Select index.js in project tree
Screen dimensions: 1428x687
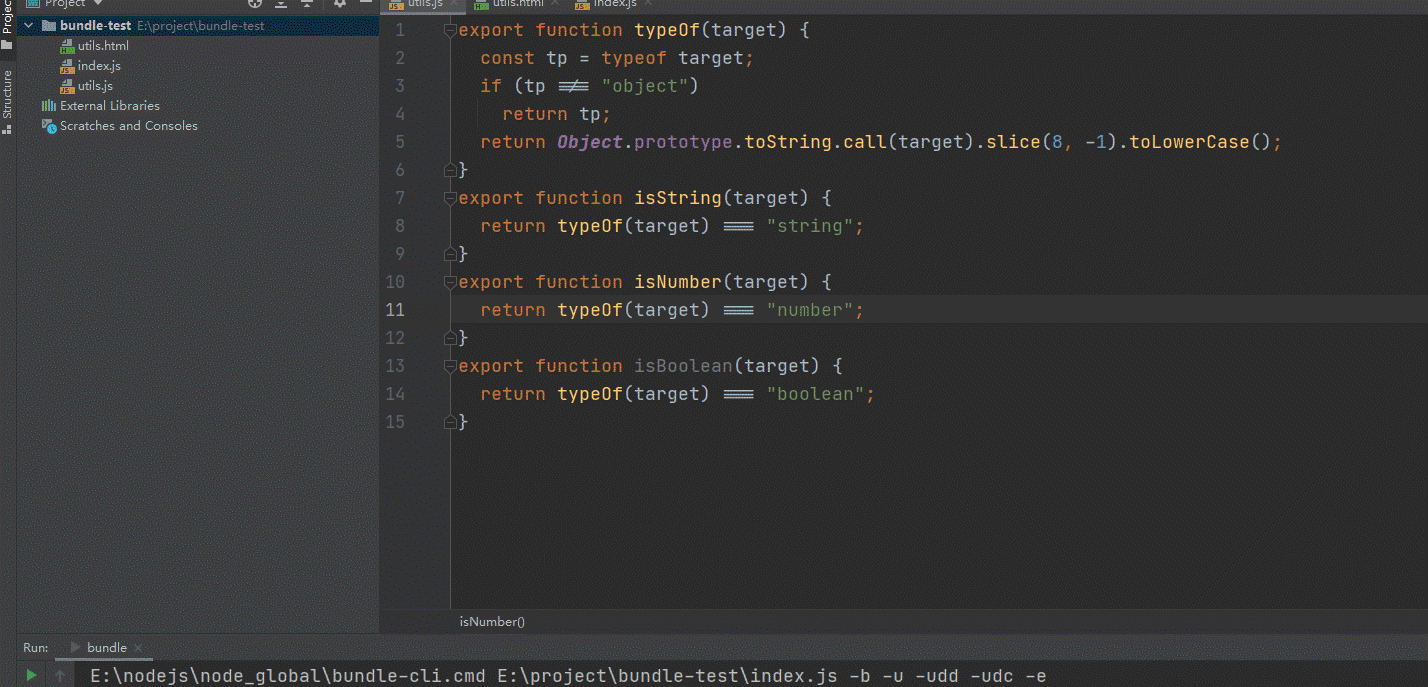(99, 66)
